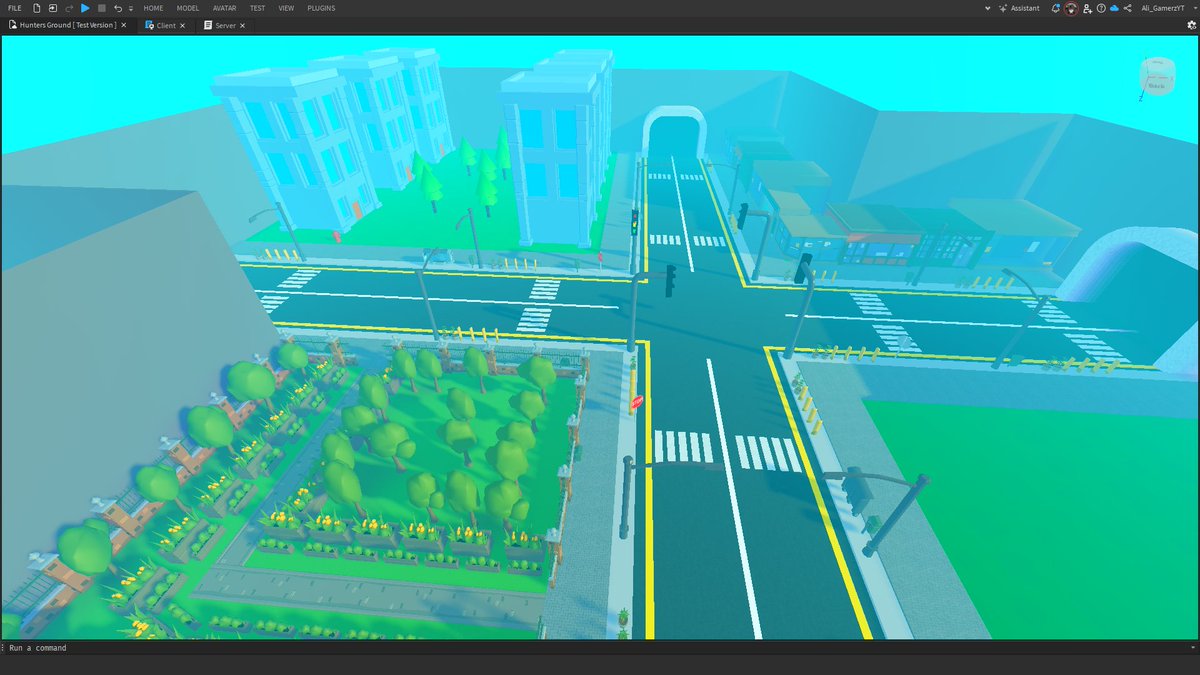Click the circled user avatar icon

click(x=1071, y=8)
